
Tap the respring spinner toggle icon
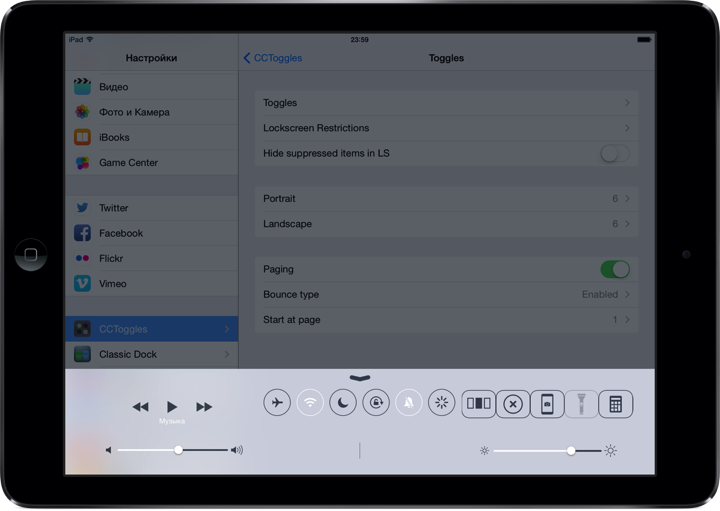tap(442, 403)
